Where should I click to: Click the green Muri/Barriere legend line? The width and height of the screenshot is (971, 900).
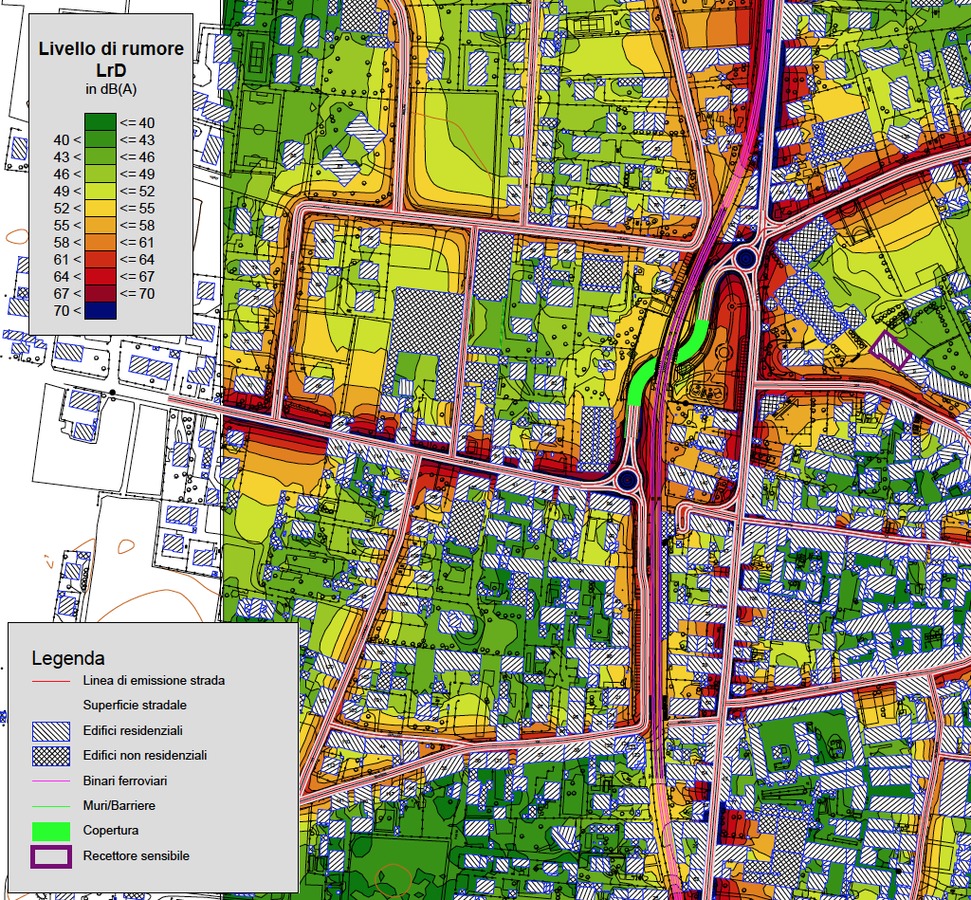51,805
